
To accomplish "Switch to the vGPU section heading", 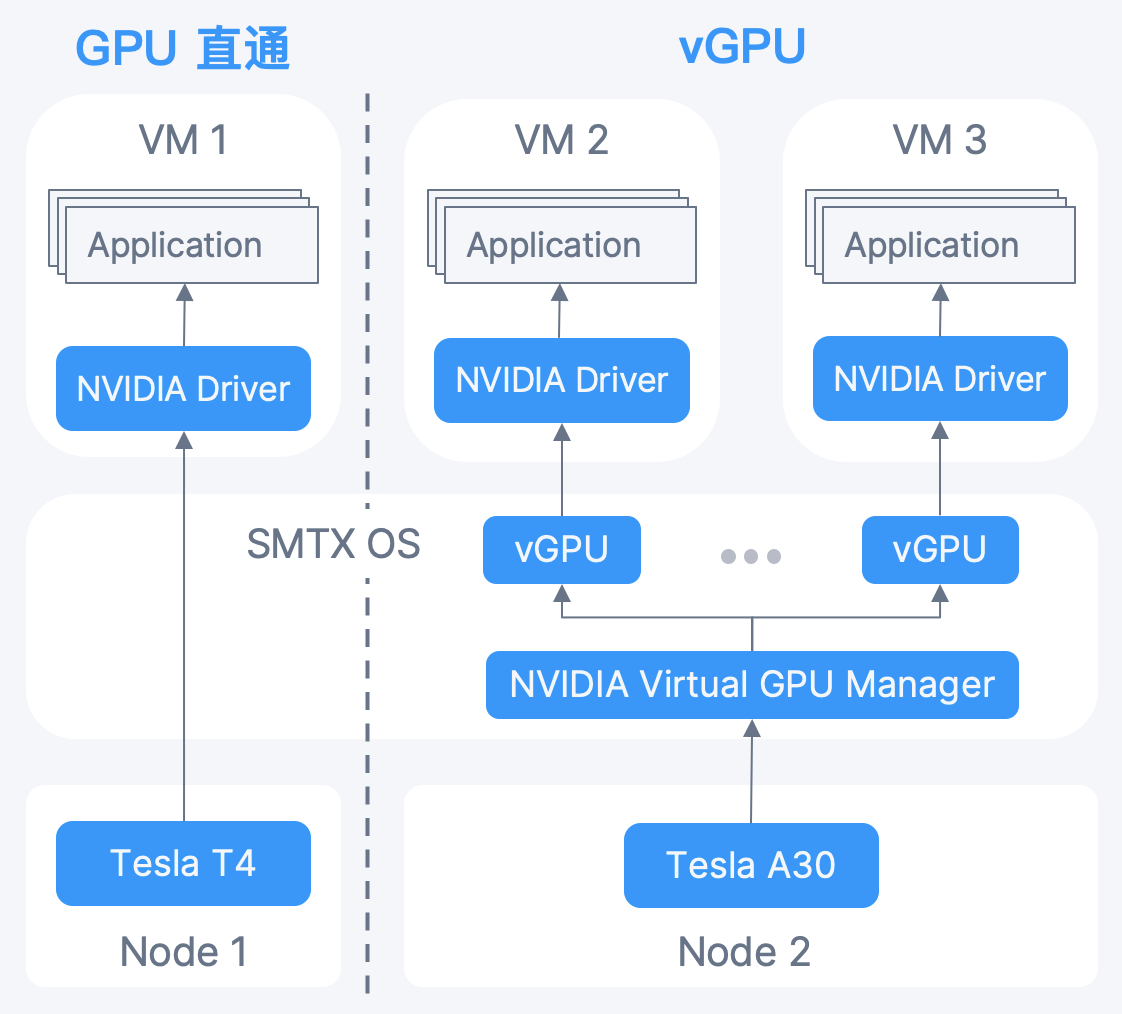I will point(741,45).
